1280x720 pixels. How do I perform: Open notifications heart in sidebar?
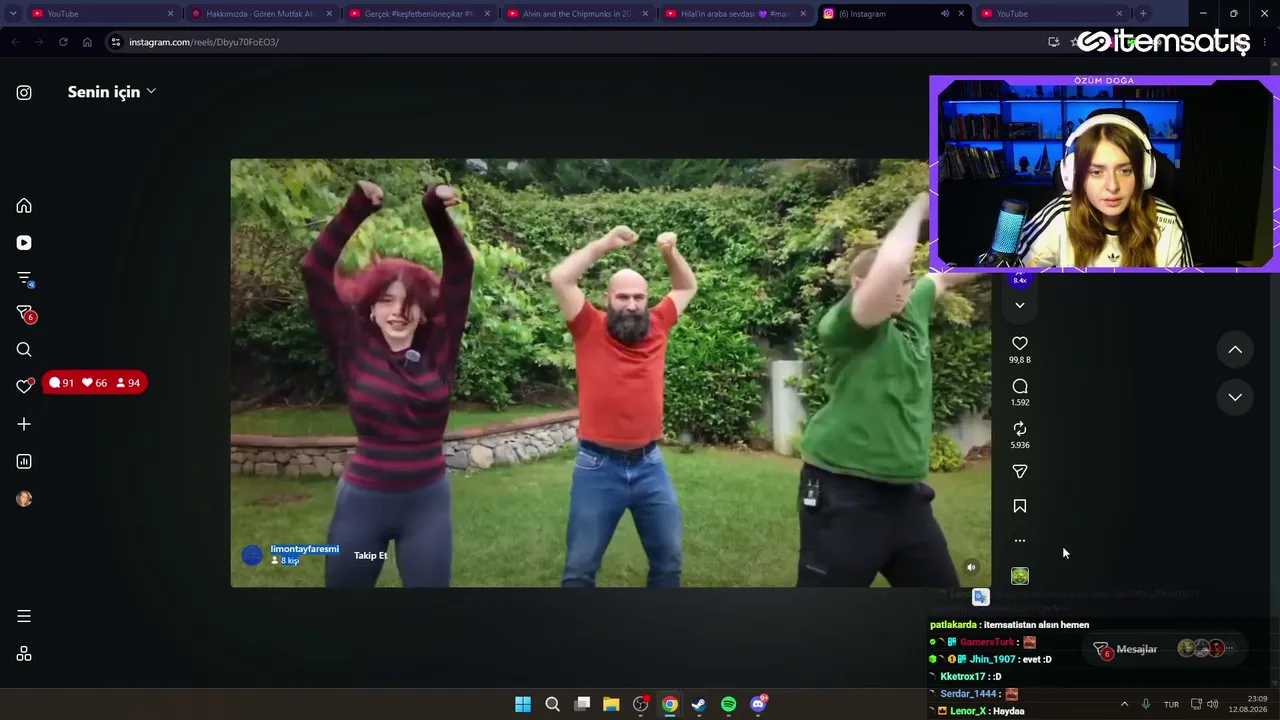pyautogui.click(x=24, y=386)
